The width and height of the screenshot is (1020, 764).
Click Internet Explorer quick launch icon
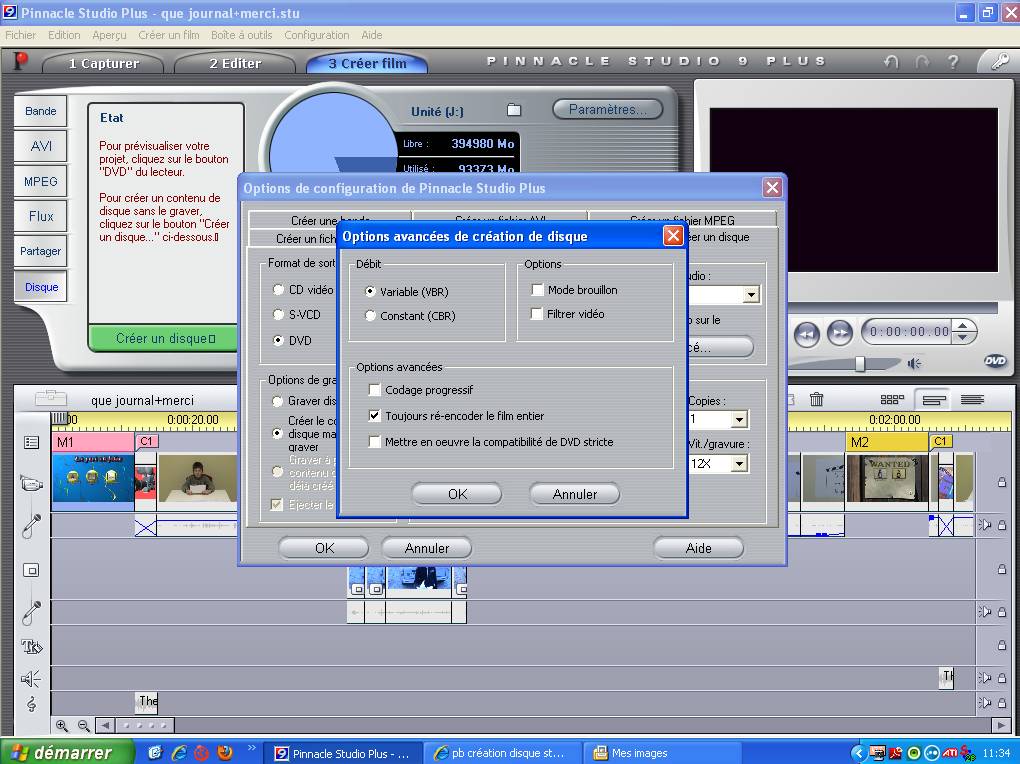(179, 752)
